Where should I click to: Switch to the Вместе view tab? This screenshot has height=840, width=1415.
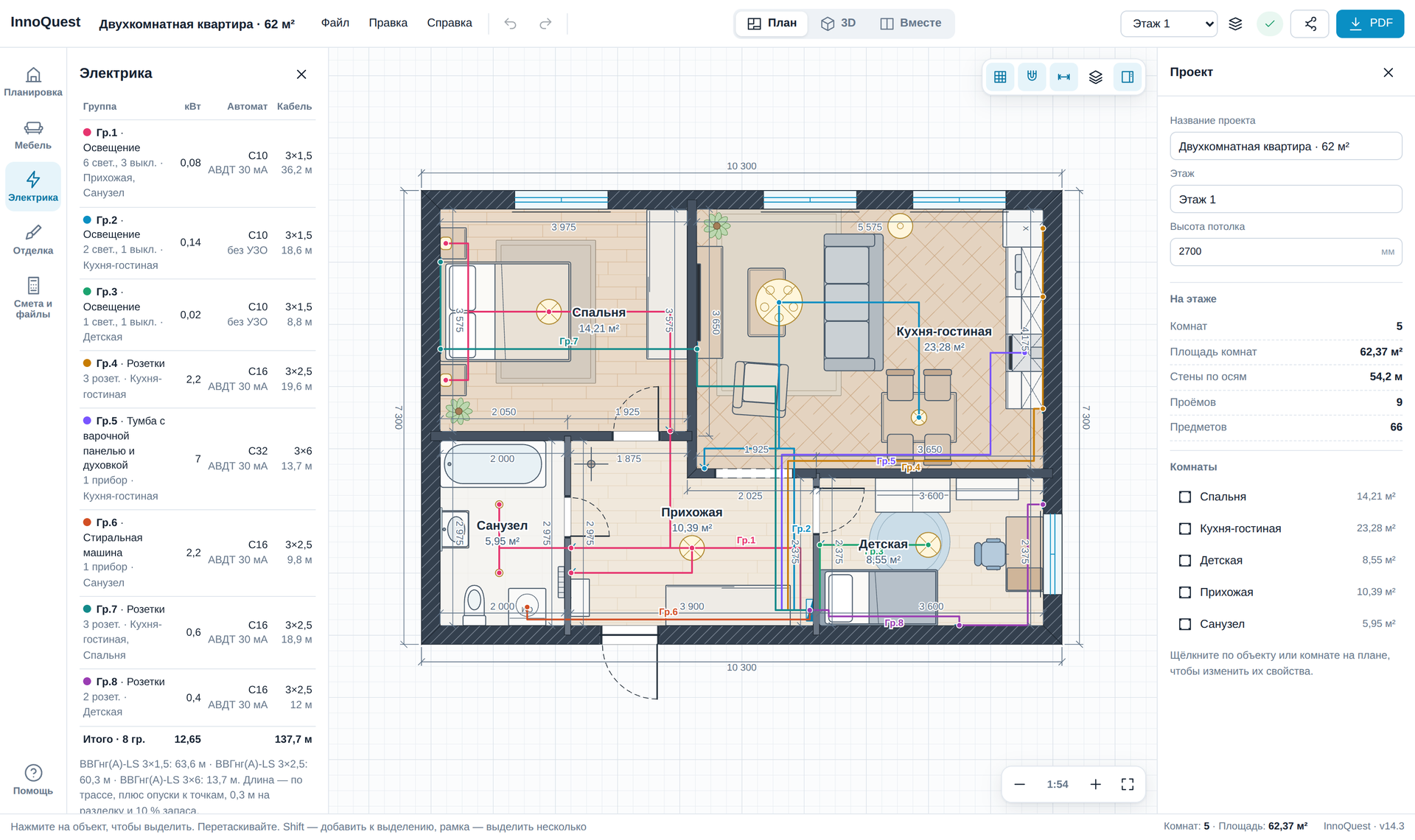(x=911, y=24)
